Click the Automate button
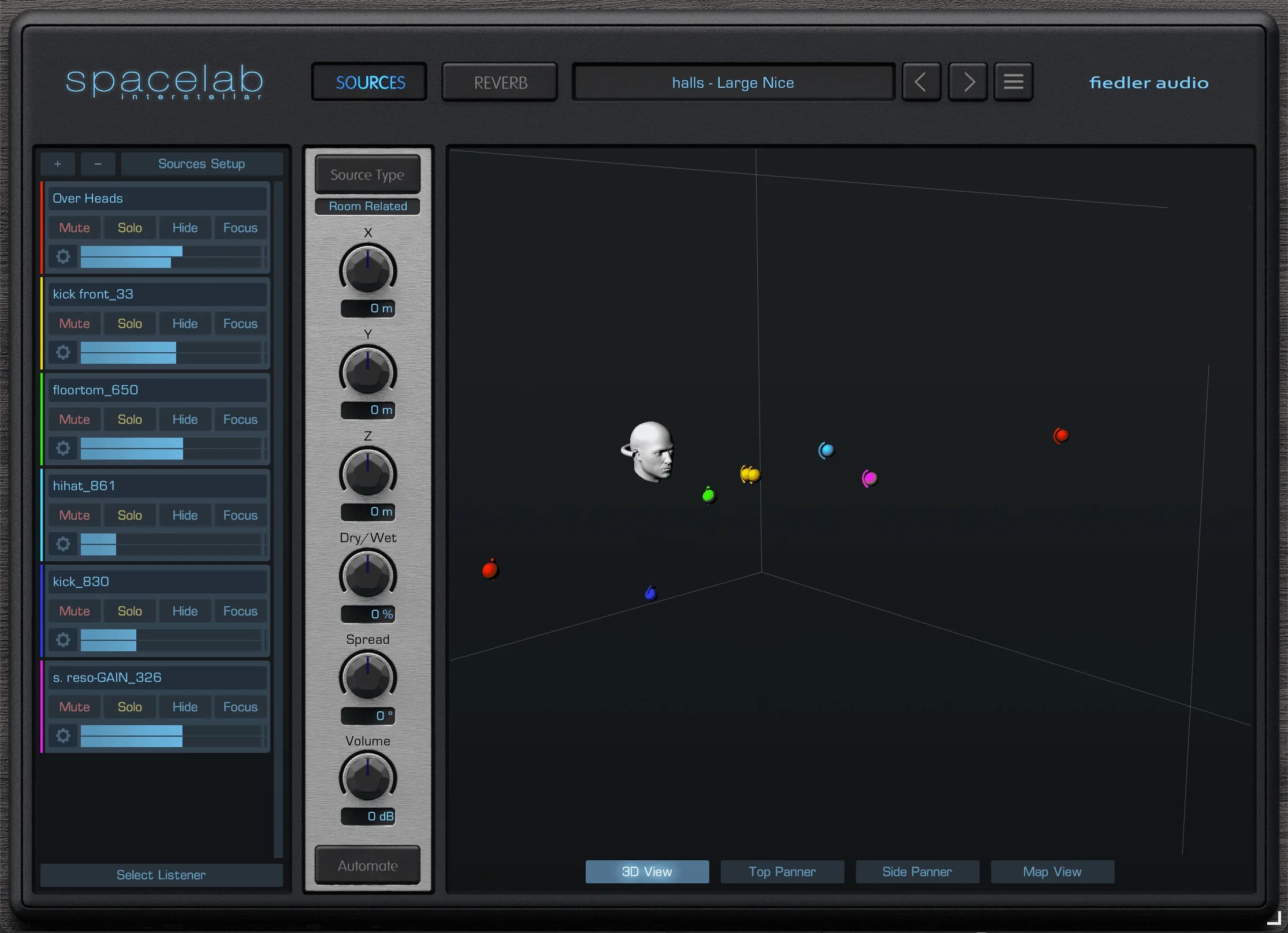The height and width of the screenshot is (933, 1288). pyautogui.click(x=367, y=865)
